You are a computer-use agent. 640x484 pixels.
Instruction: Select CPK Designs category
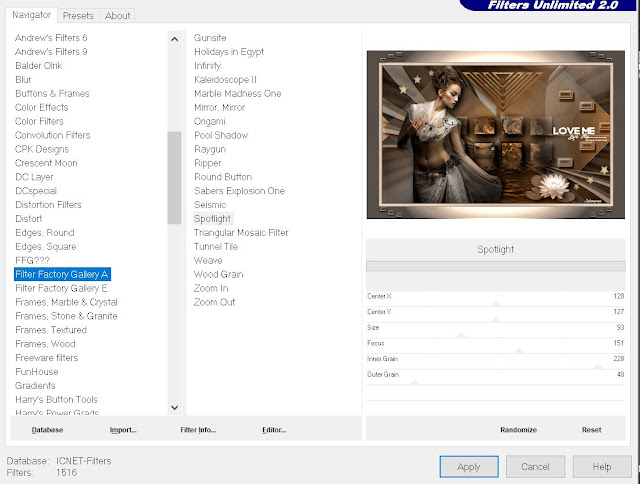point(42,149)
